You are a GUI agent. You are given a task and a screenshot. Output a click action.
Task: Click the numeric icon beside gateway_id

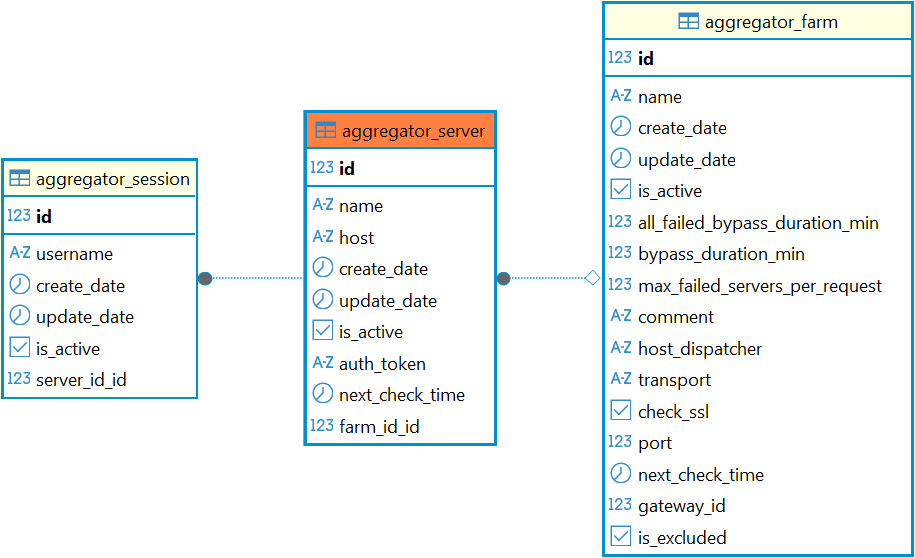tap(620, 505)
